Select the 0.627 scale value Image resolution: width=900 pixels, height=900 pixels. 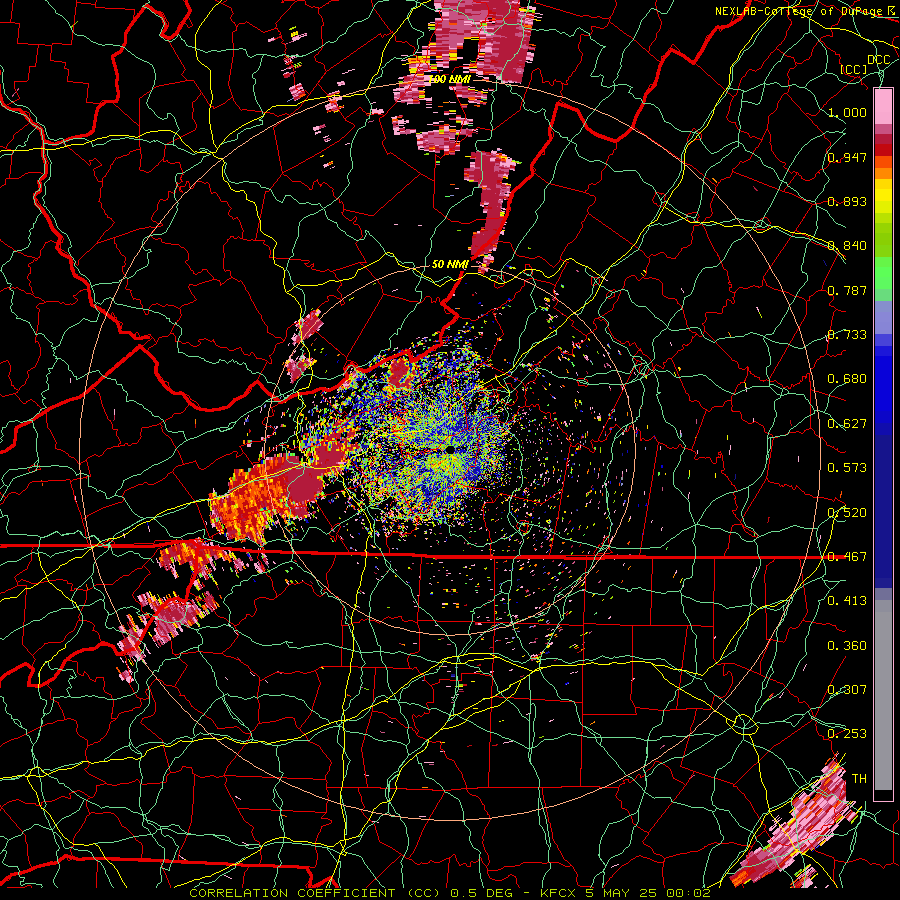click(847, 424)
